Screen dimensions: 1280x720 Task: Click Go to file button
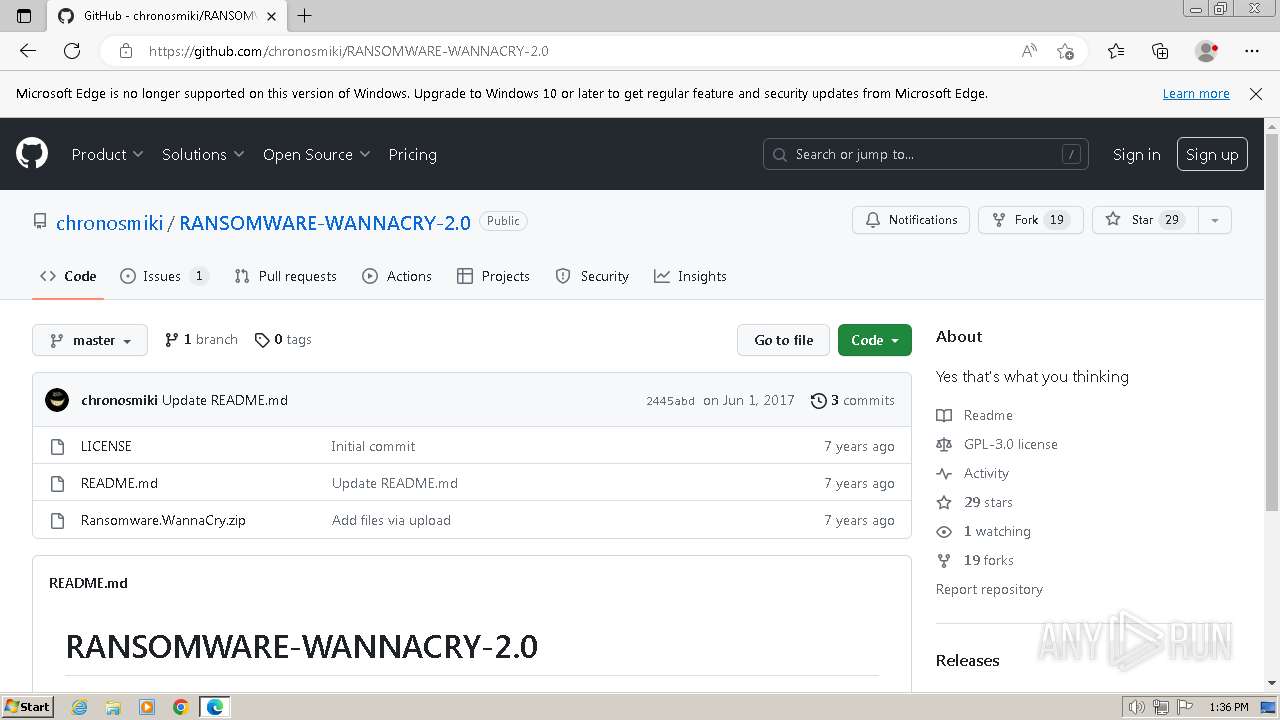(x=784, y=340)
